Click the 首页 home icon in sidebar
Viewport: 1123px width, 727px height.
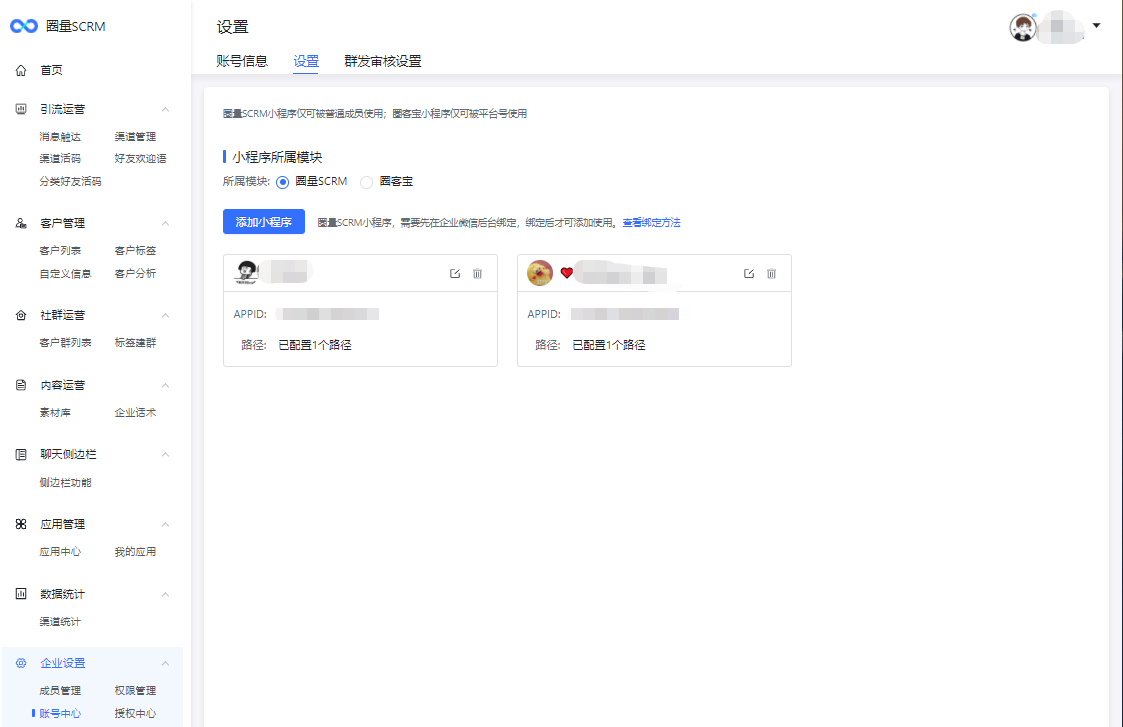21,71
